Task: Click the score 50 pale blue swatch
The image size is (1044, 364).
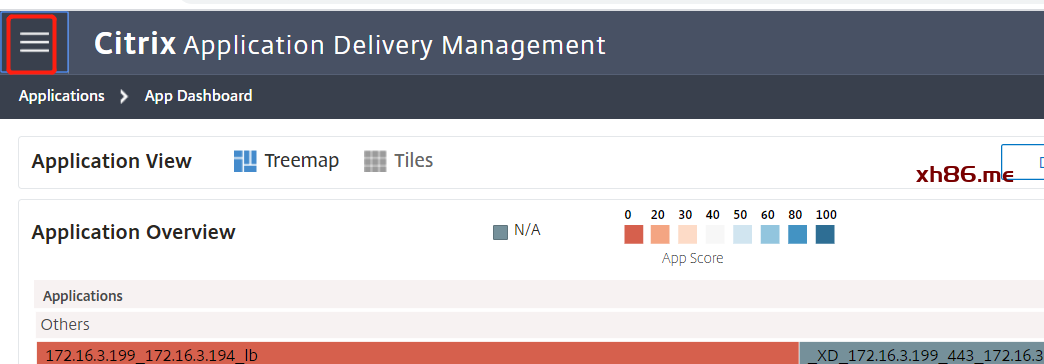Action: (x=742, y=234)
